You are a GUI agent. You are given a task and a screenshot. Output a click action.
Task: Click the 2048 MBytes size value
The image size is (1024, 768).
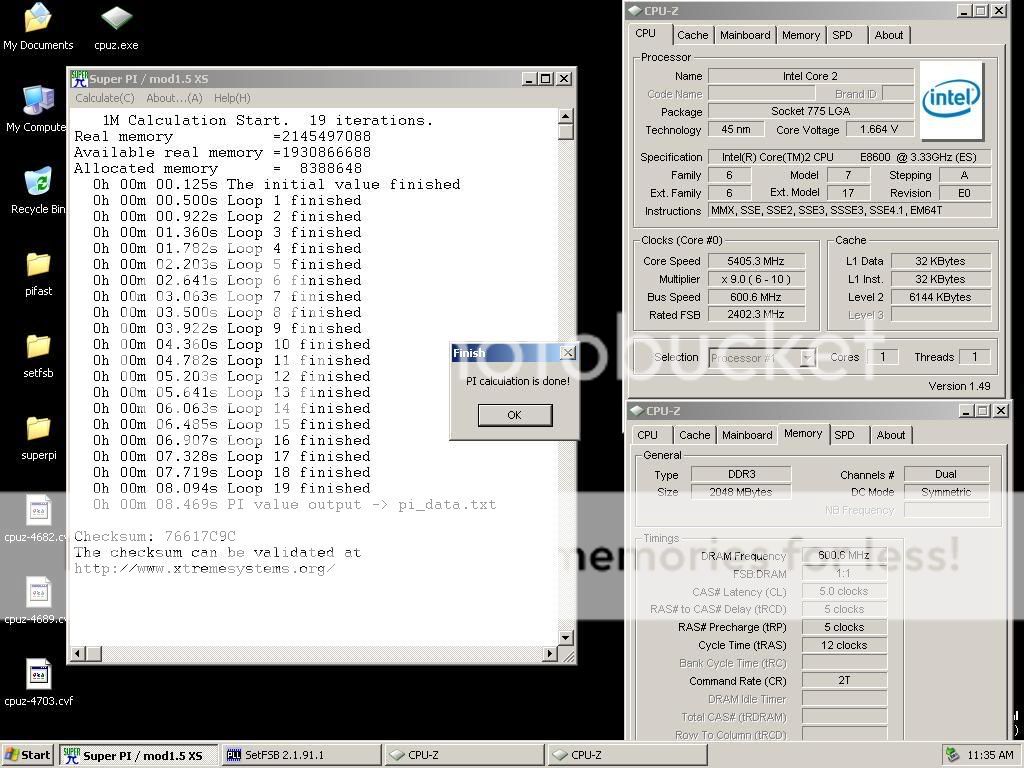741,492
